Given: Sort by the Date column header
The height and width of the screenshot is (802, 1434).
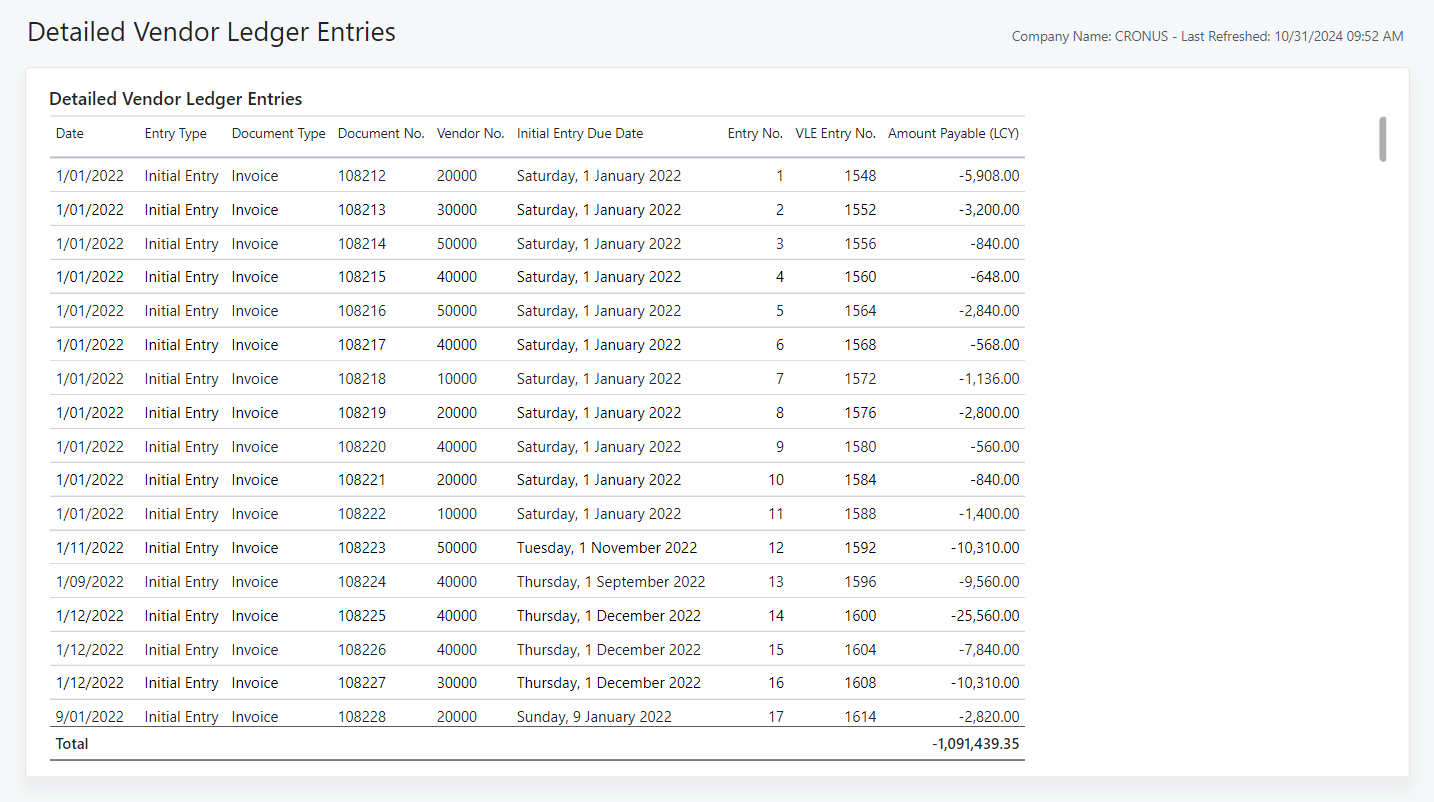Looking at the screenshot, I should coord(69,133).
